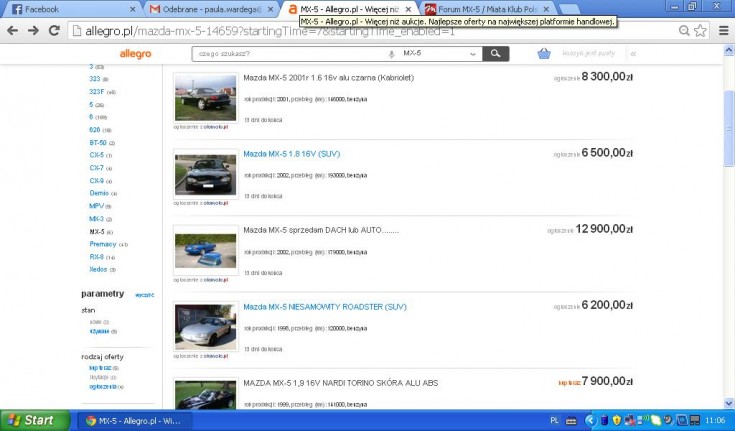Switch to the Odebrane Gmail tab

pyautogui.click(x=211, y=9)
